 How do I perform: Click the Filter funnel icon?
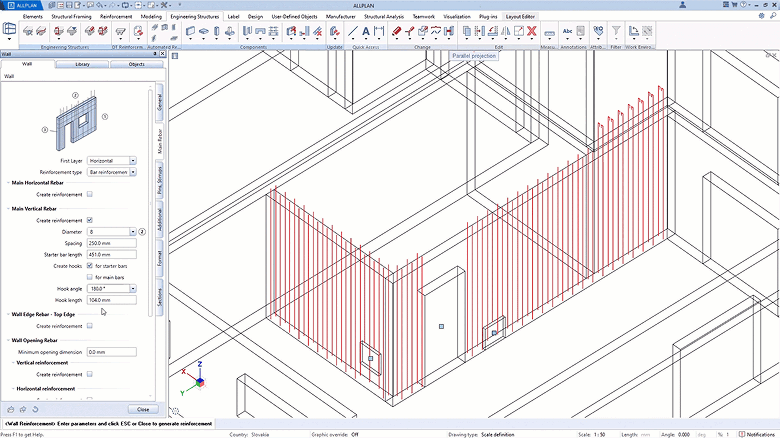(616, 32)
